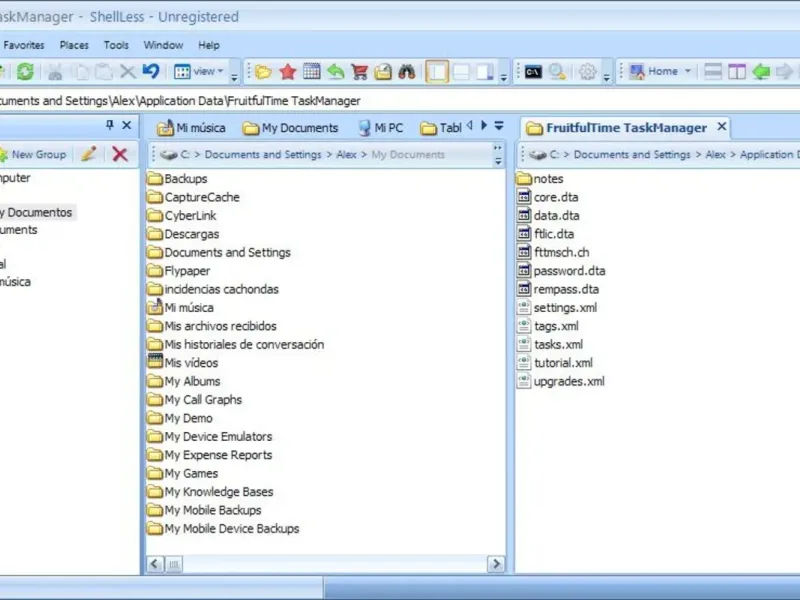Open the Tools menu
The height and width of the screenshot is (600, 800).
116,45
